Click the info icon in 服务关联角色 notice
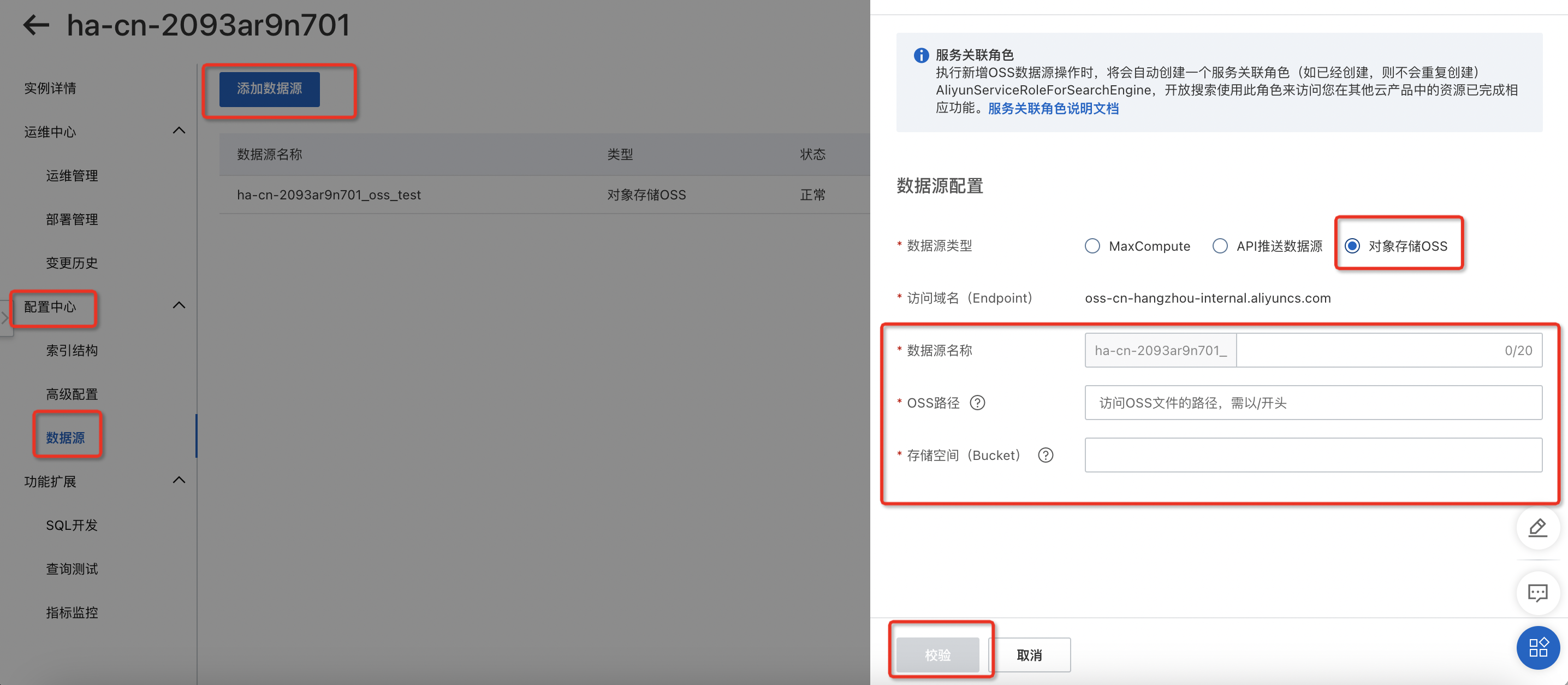The height and width of the screenshot is (685, 1568). click(921, 55)
